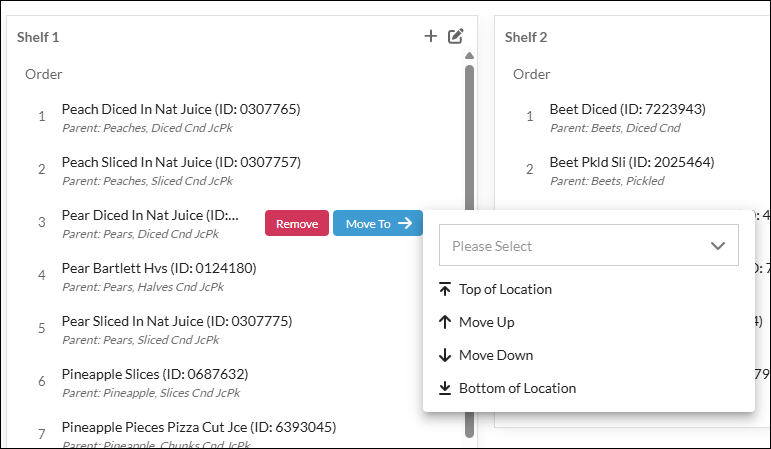Choose Top of Location option
This screenshot has height=449, width=771.
[505, 289]
